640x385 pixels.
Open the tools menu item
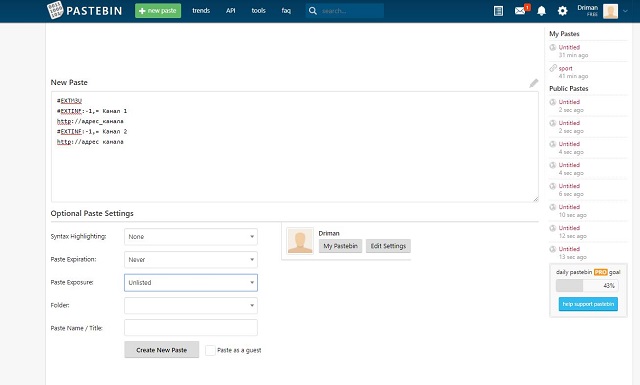pyautogui.click(x=258, y=11)
